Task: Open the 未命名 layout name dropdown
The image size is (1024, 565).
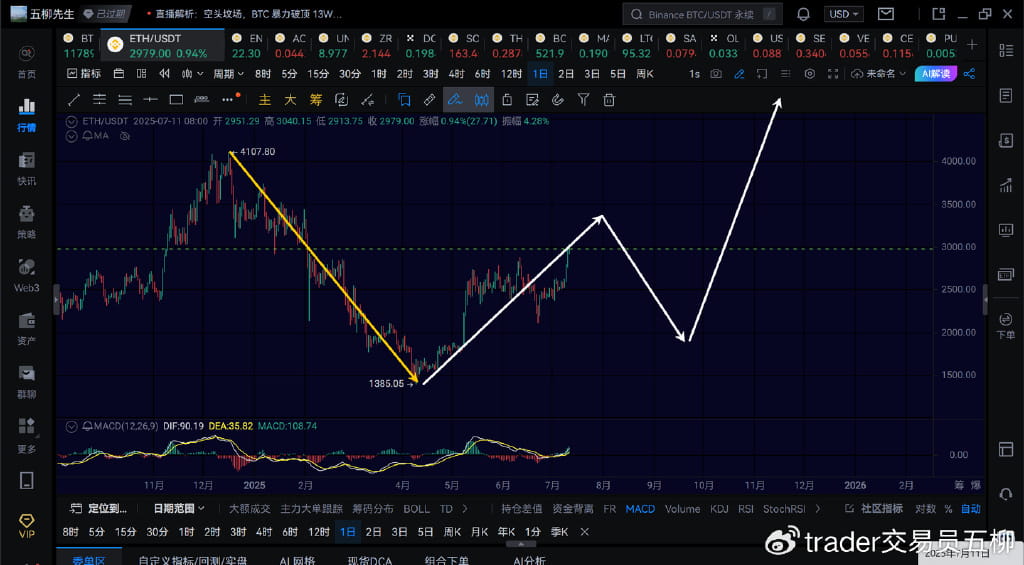Action: (878, 74)
